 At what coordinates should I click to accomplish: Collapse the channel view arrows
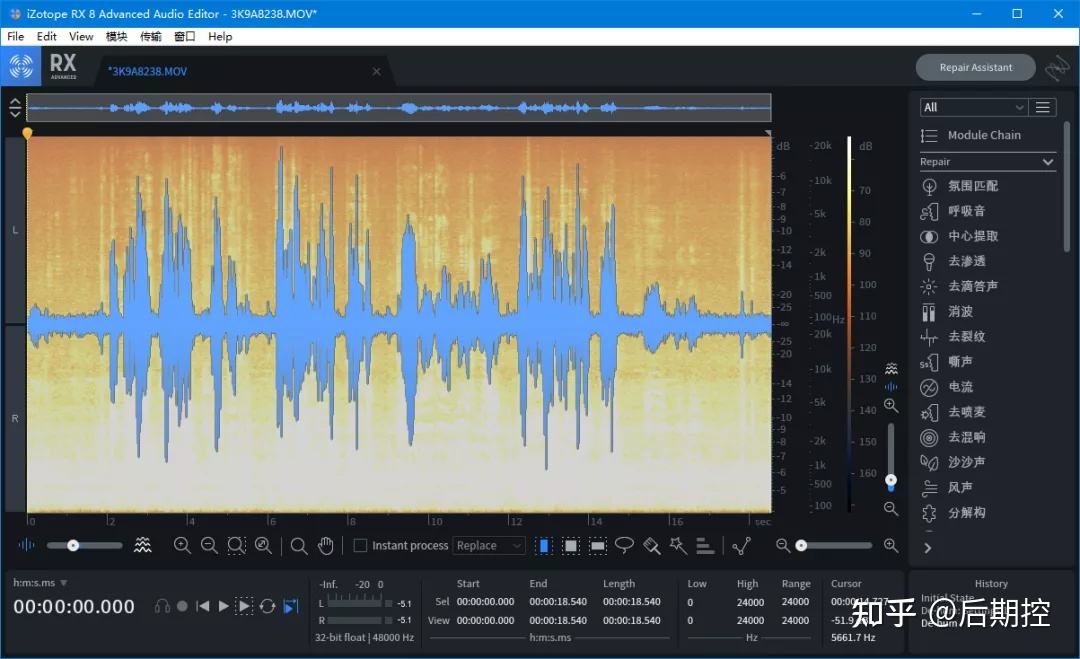14,107
